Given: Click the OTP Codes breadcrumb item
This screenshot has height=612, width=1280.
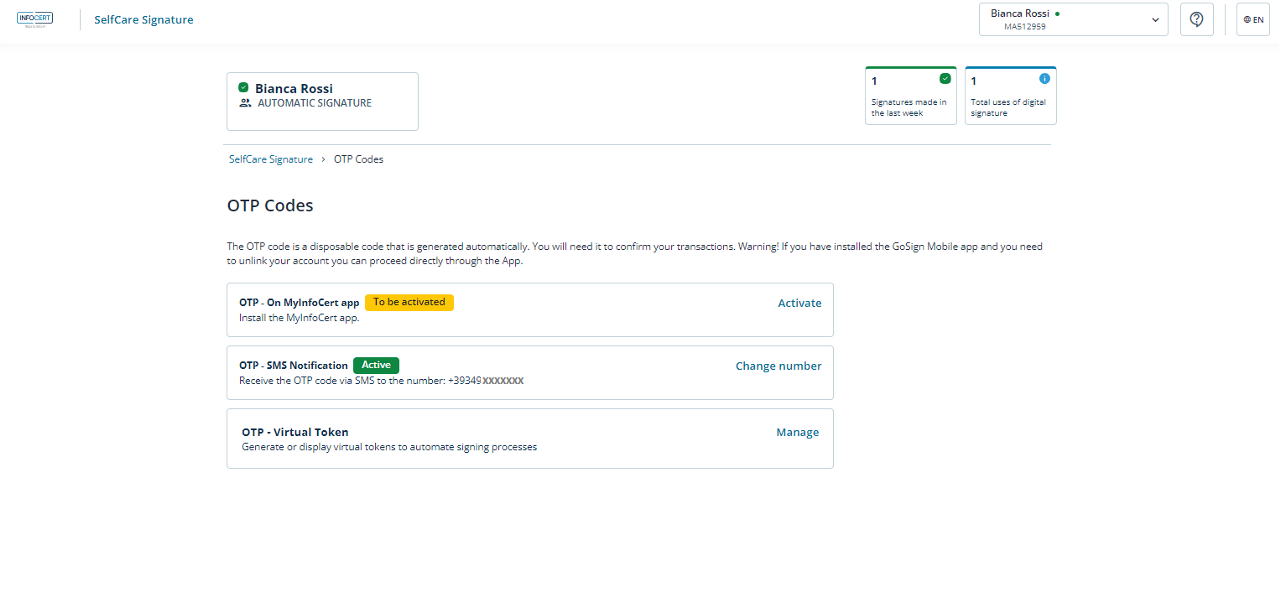Looking at the screenshot, I should pos(359,159).
